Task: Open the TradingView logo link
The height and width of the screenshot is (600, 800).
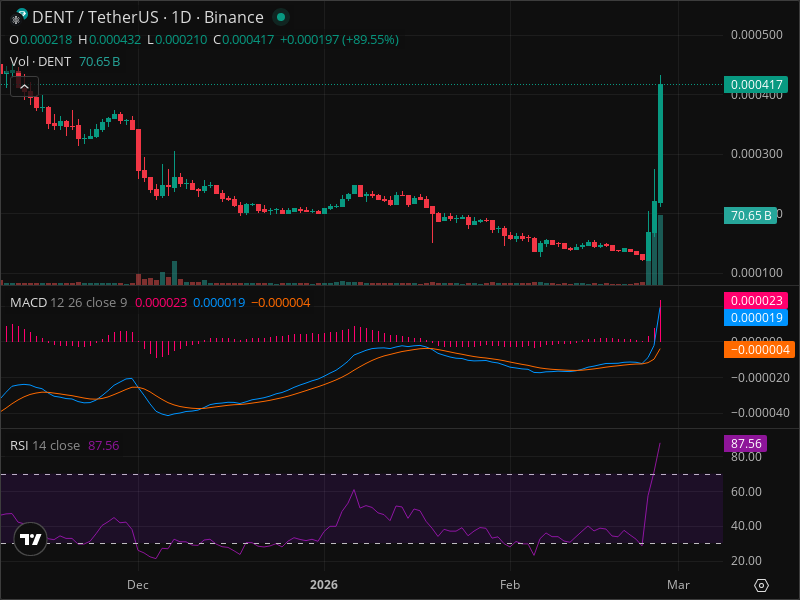Action: point(30,539)
